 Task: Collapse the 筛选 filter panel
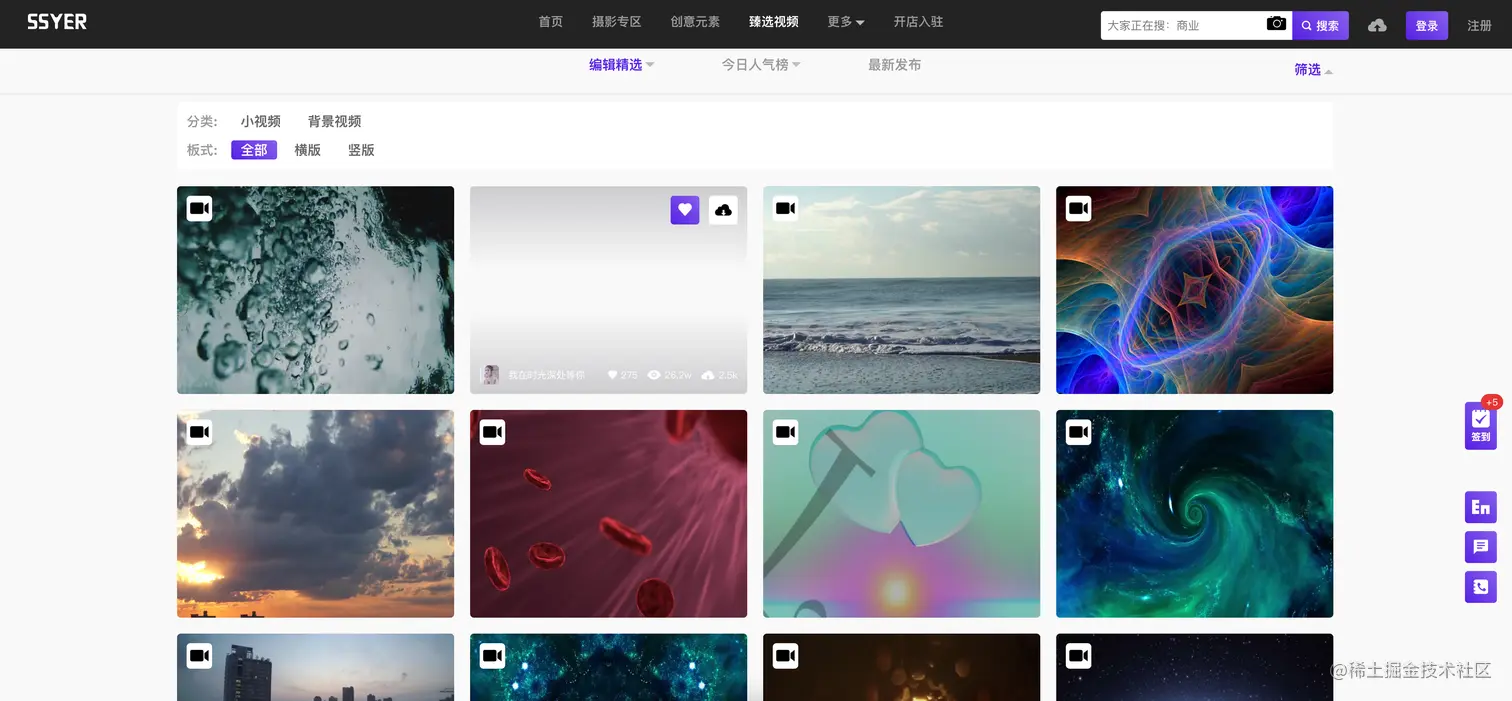(x=1313, y=70)
